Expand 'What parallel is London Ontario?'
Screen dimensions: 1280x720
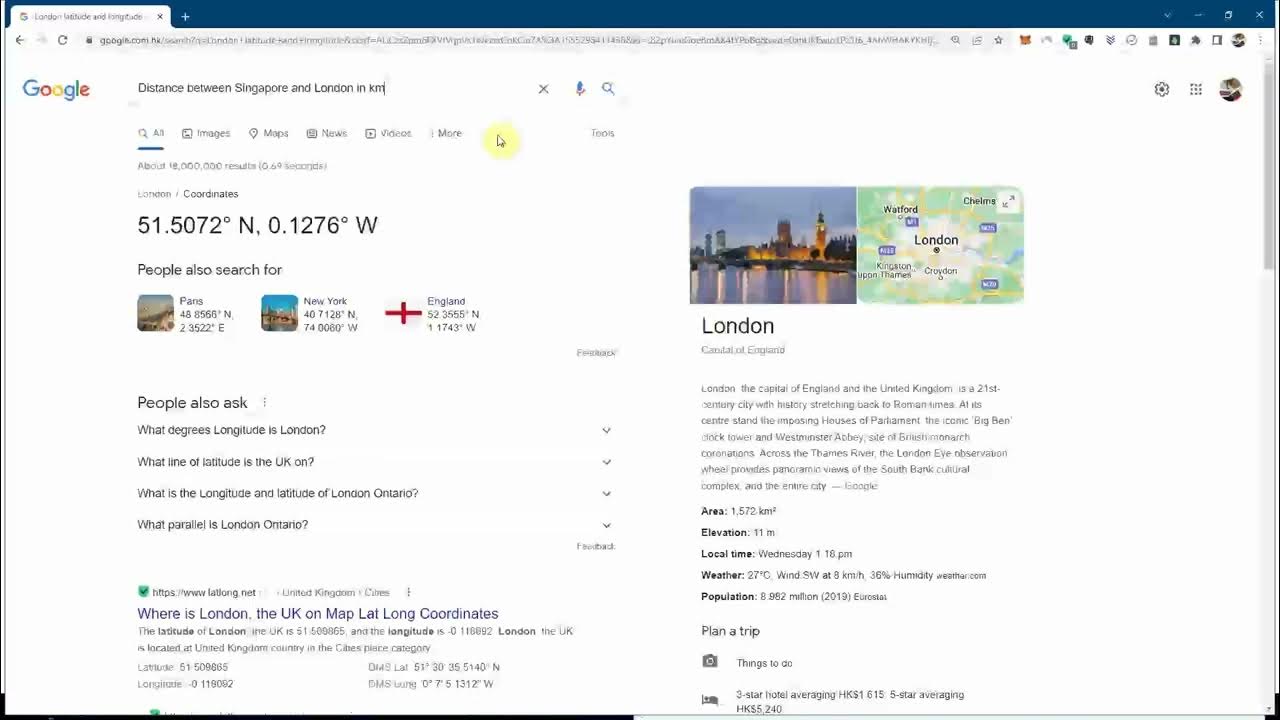coord(375,524)
